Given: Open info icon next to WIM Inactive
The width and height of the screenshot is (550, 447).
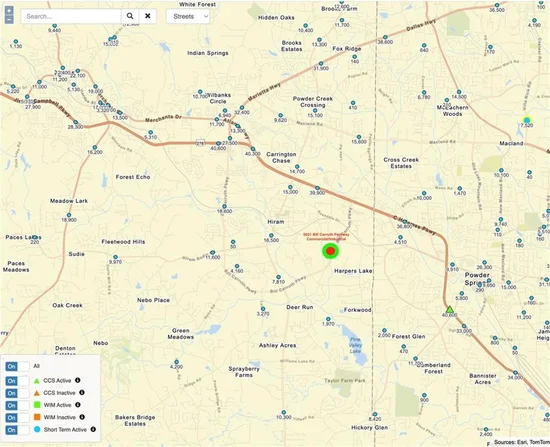Looking at the screenshot, I should (82, 417).
